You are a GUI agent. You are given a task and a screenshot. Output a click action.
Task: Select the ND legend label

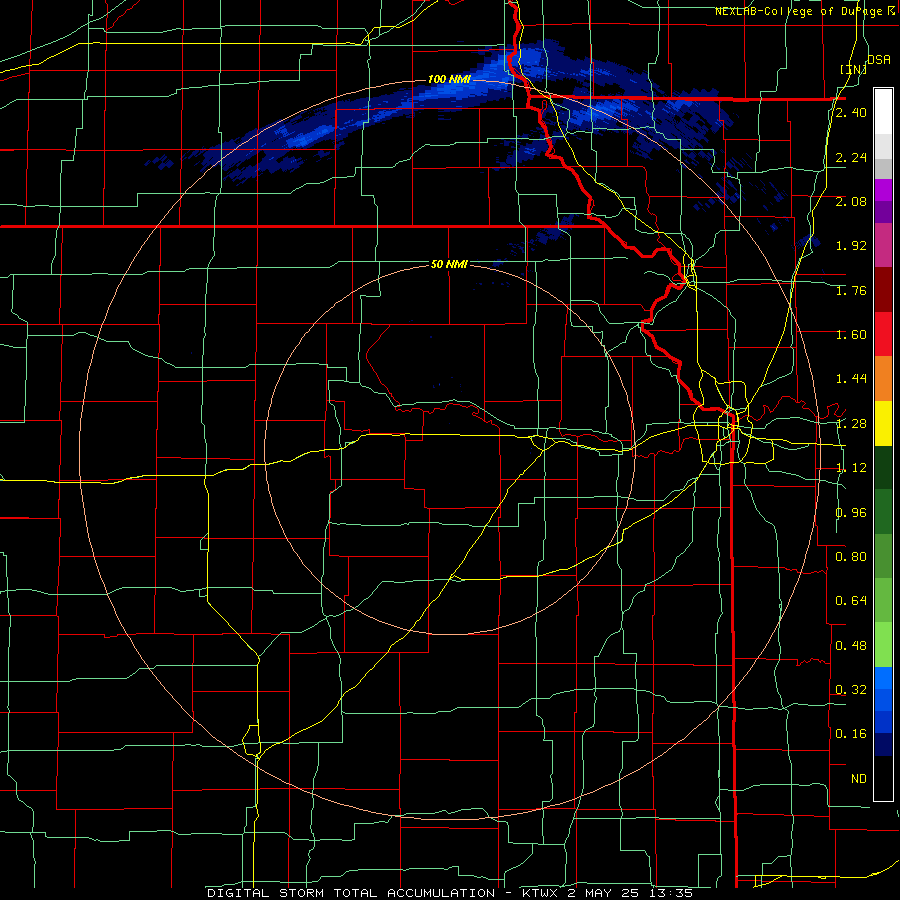coord(859,779)
